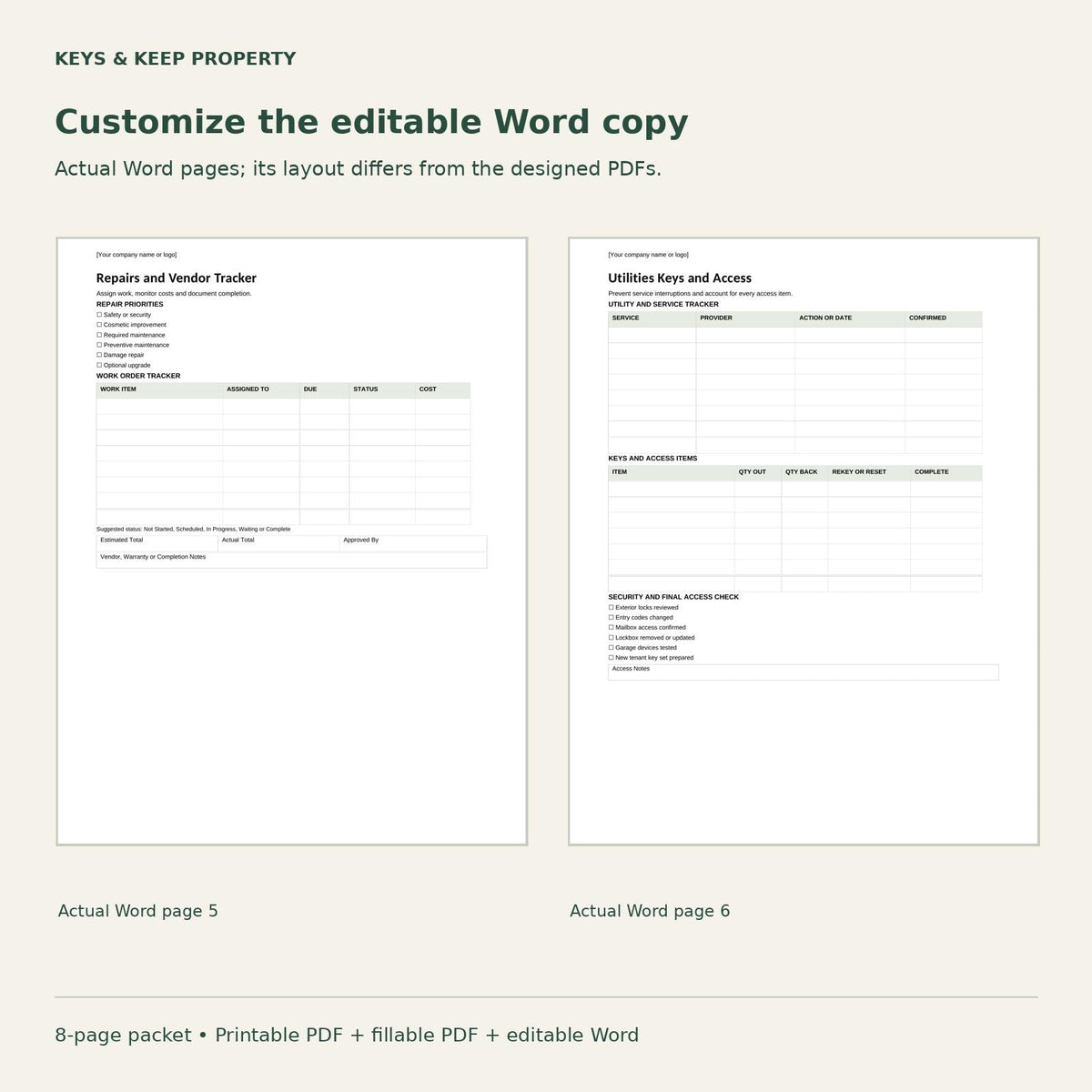Select the WORK ITEM column header
Viewport: 1092px width, 1092px height.
(159, 390)
